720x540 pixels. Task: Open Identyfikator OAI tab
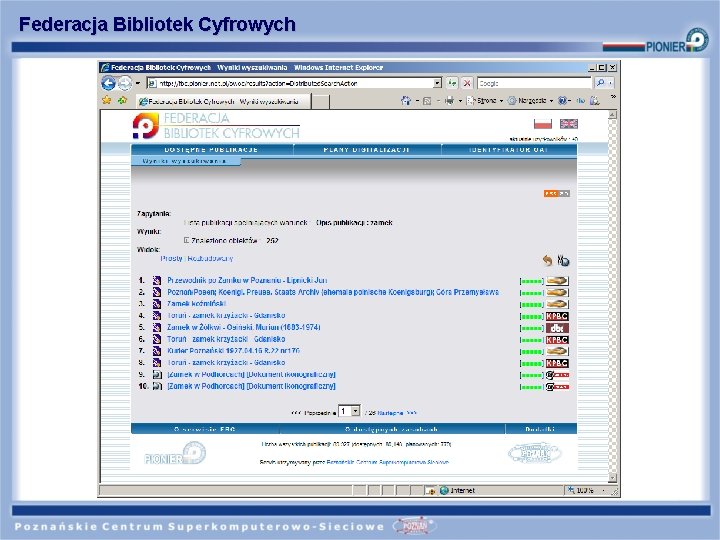[509, 150]
